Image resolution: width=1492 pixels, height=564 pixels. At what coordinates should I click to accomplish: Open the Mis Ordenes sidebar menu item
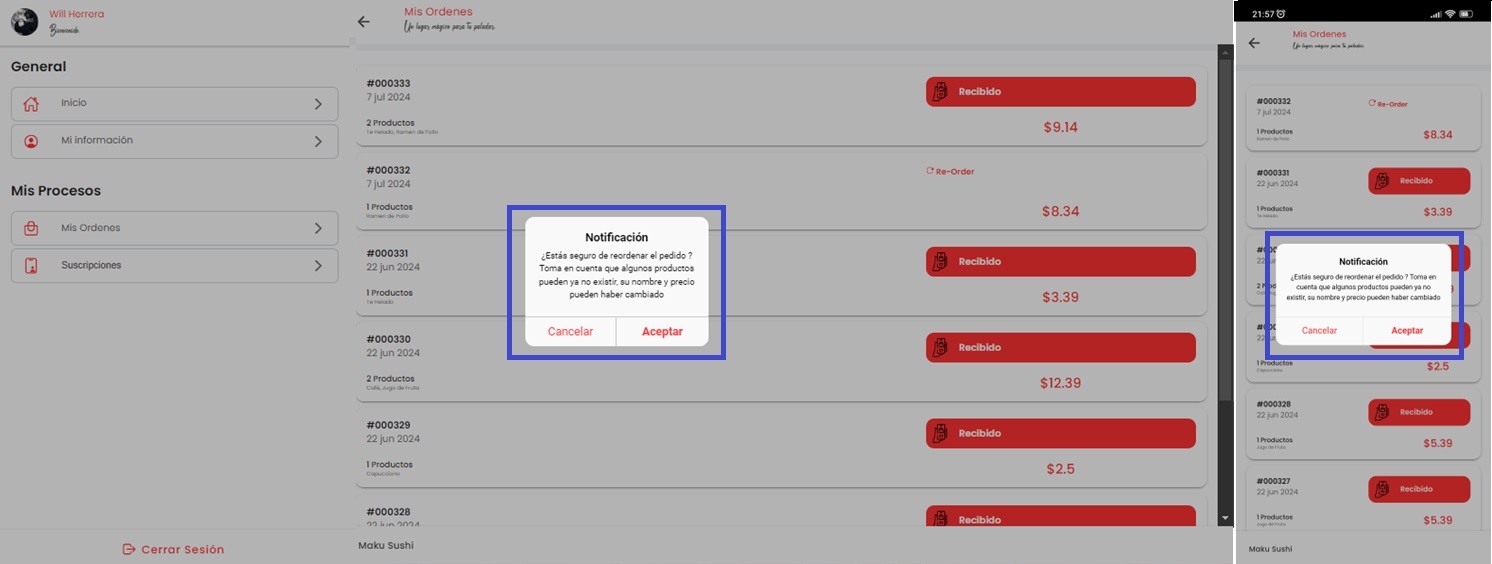coord(174,228)
